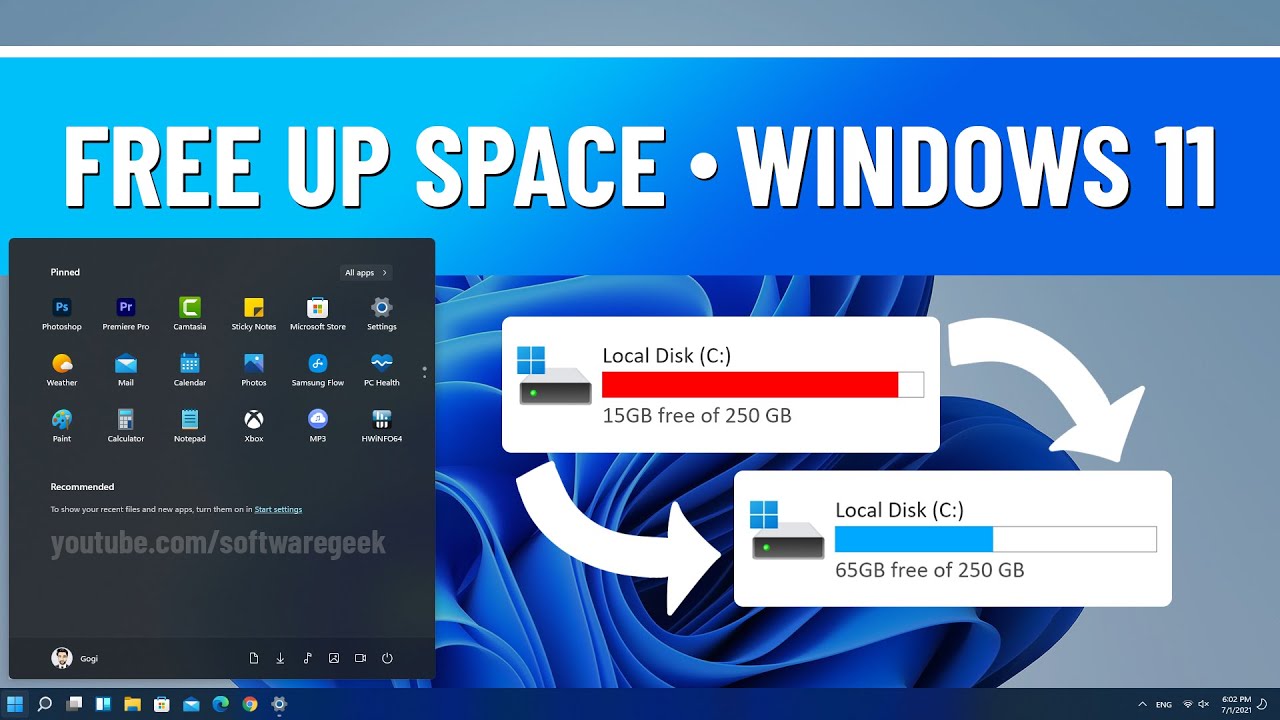This screenshot has width=1280, height=720.
Task: Open Music folder icon in Start footer
Action: pyautogui.click(x=307, y=658)
